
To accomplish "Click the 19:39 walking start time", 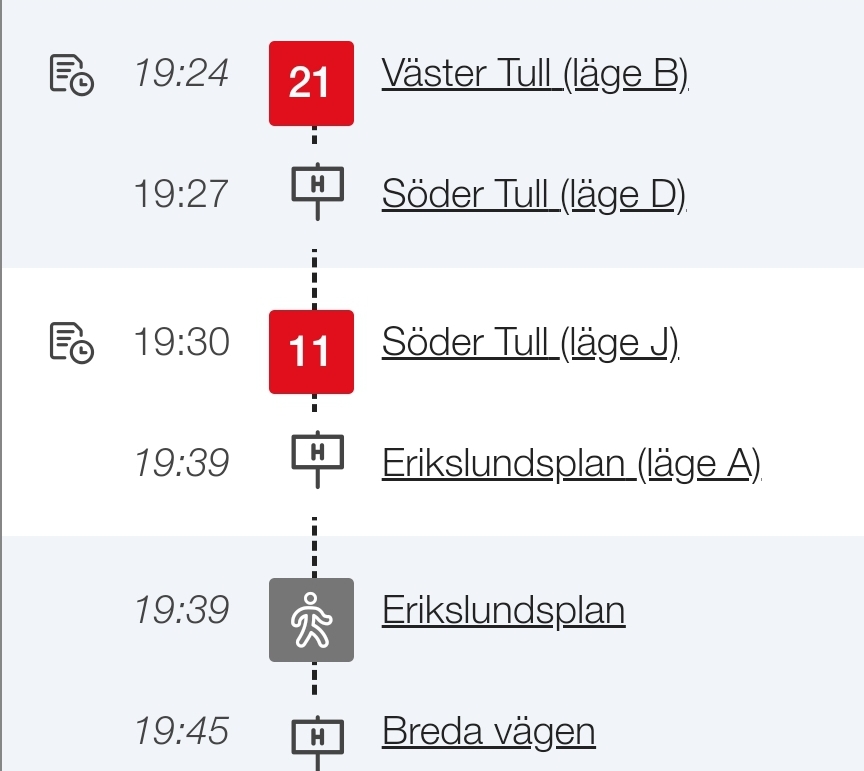I will (x=181, y=610).
